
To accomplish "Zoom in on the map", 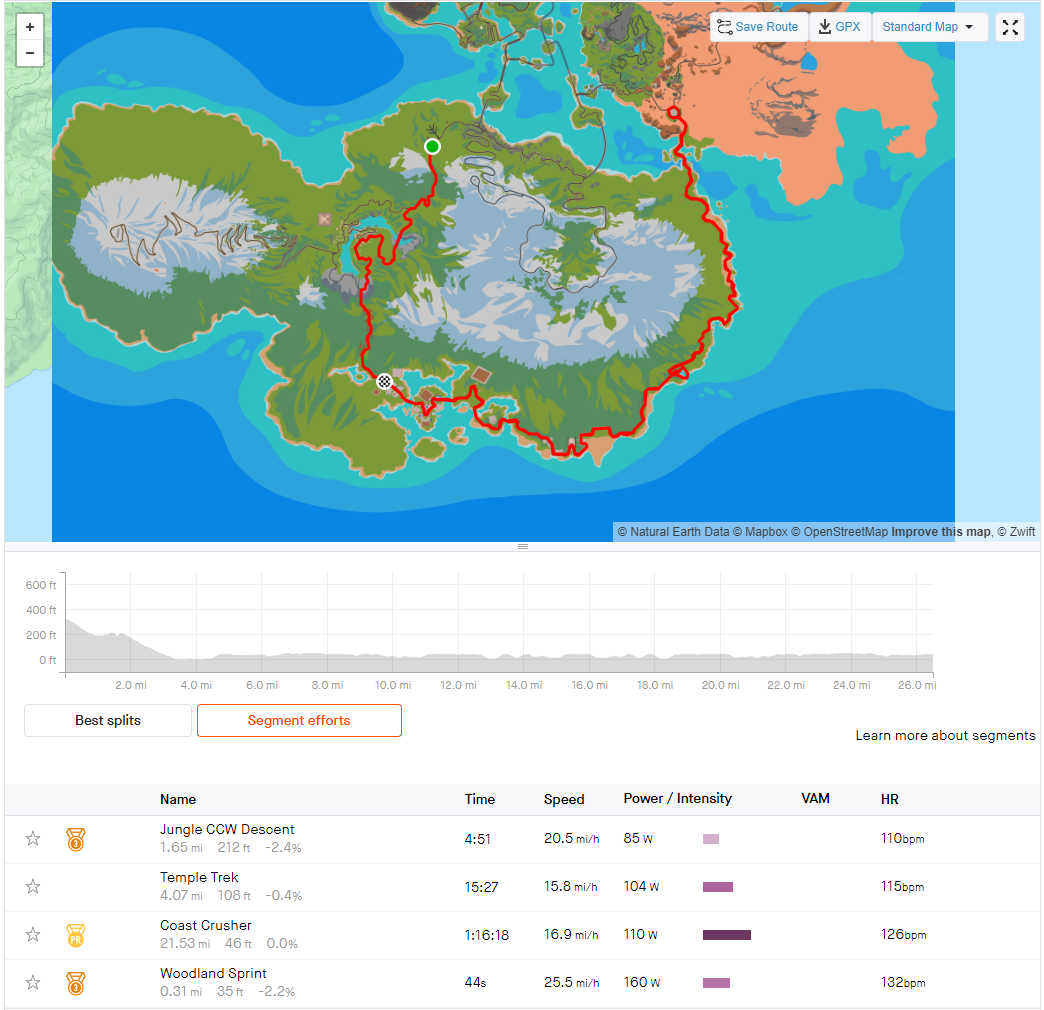I will click(30, 27).
